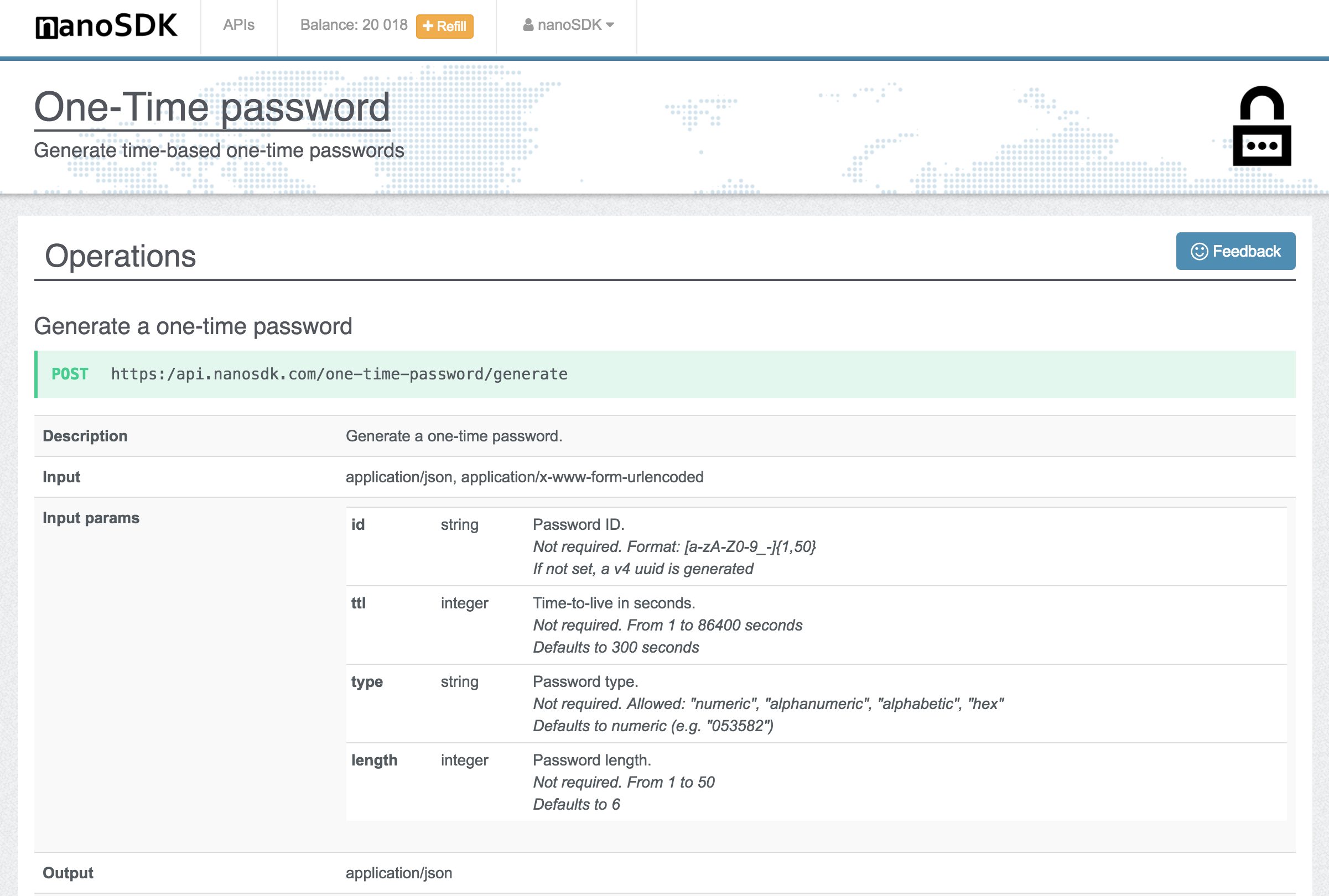Viewport: 1329px width, 896px height.
Task: Click the user avatar icon
Action: click(528, 25)
